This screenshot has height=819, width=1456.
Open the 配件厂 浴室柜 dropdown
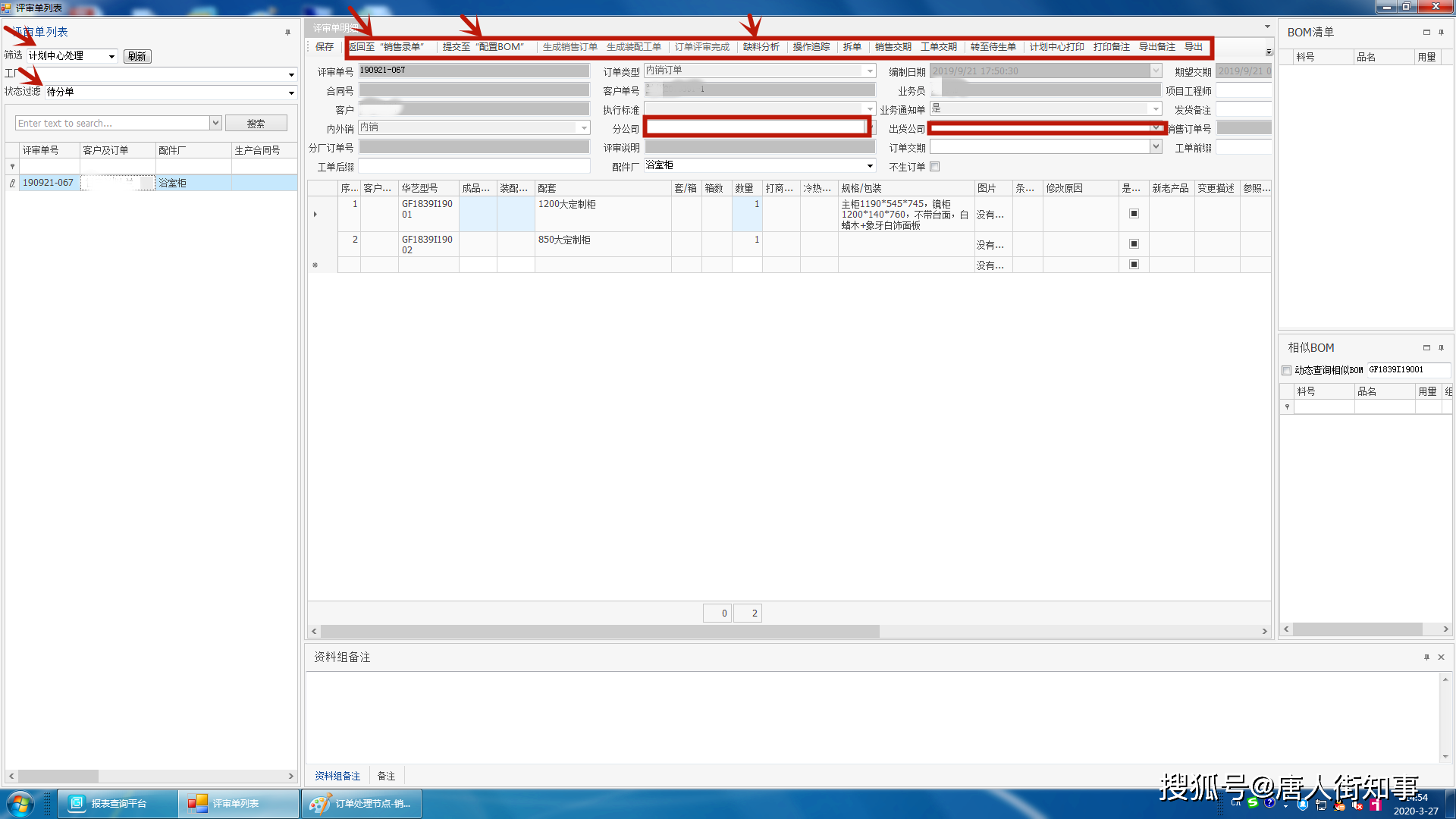870,166
